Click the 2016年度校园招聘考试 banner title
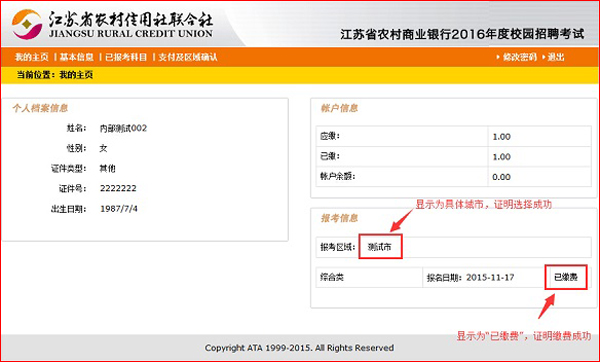Screen dimensions: 600x362 [x=462, y=34]
